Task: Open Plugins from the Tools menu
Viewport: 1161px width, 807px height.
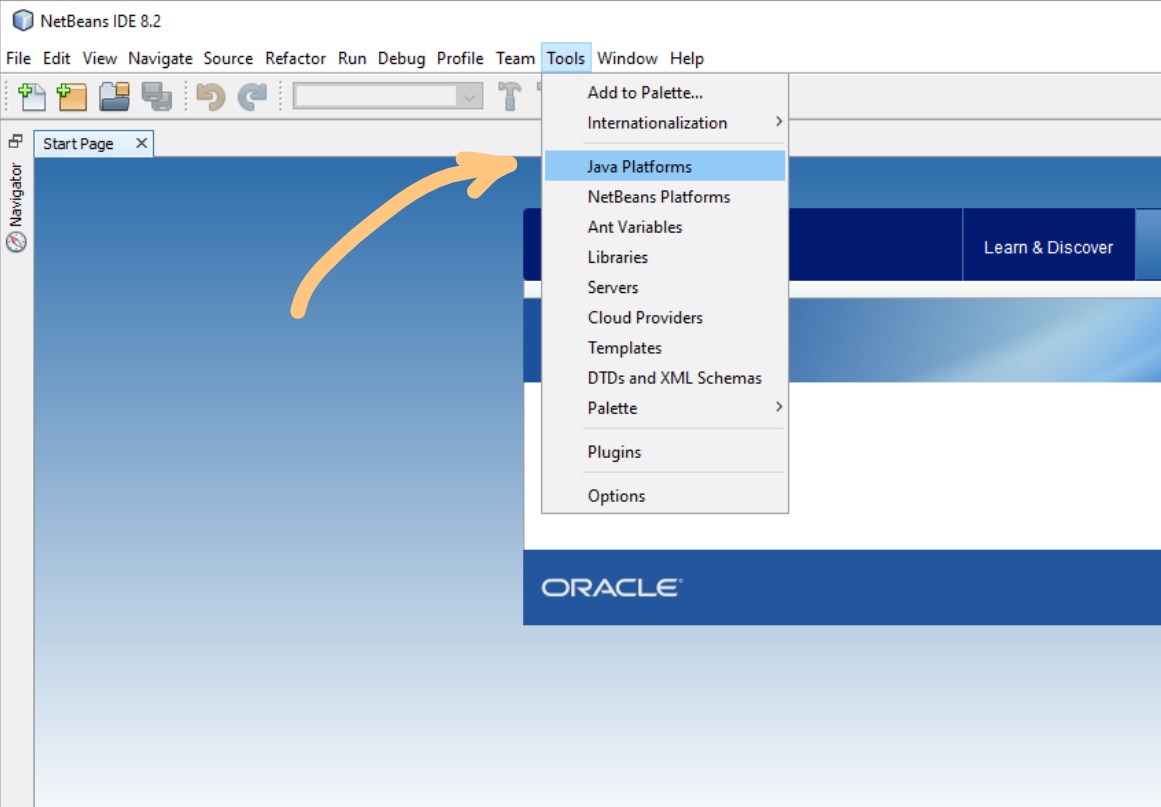Action: (x=664, y=452)
